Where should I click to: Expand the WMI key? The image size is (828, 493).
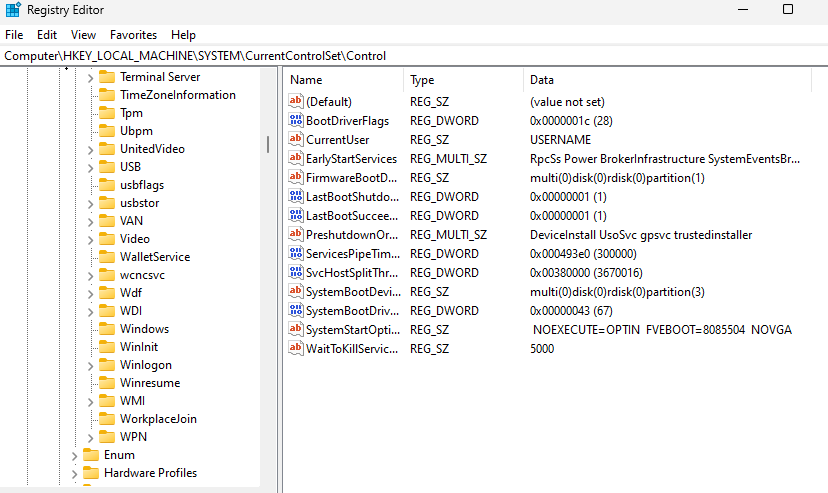pyautogui.click(x=90, y=402)
